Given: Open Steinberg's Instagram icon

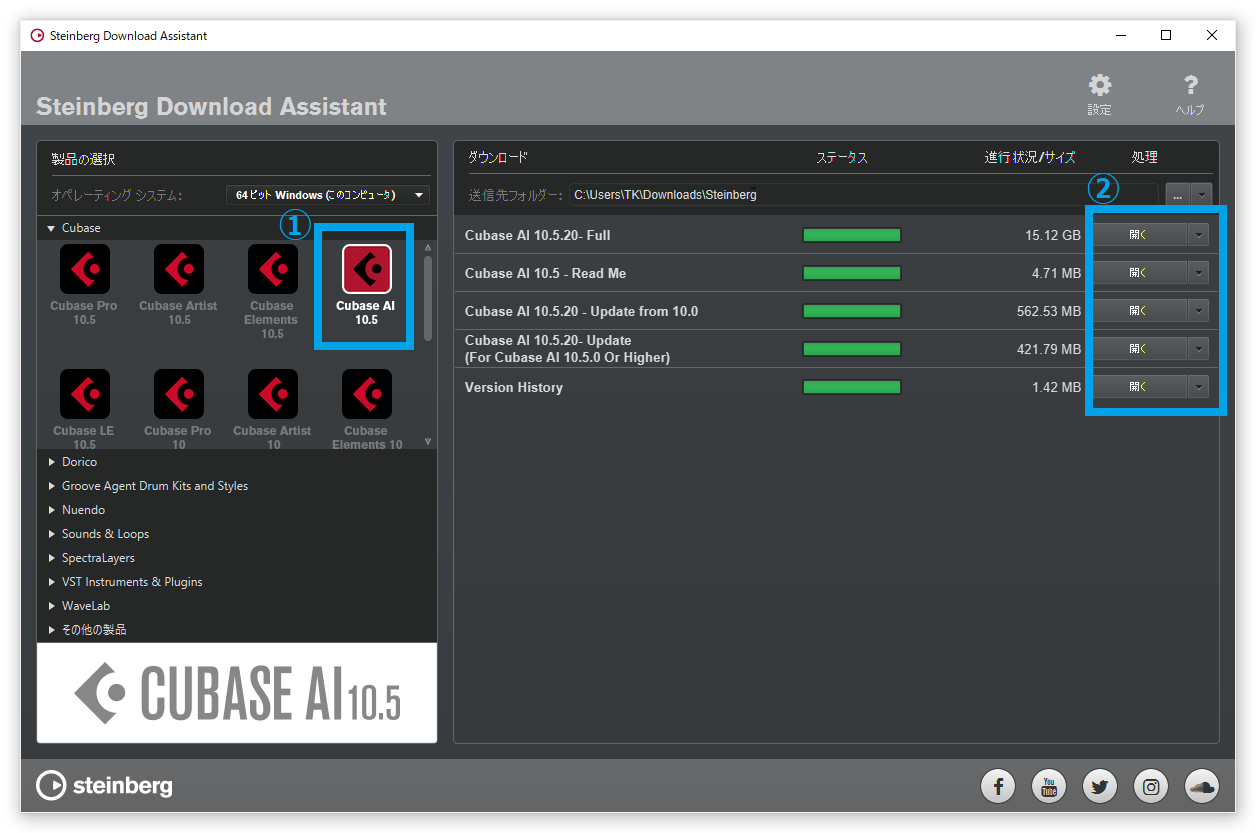Looking at the screenshot, I should tap(1151, 786).
